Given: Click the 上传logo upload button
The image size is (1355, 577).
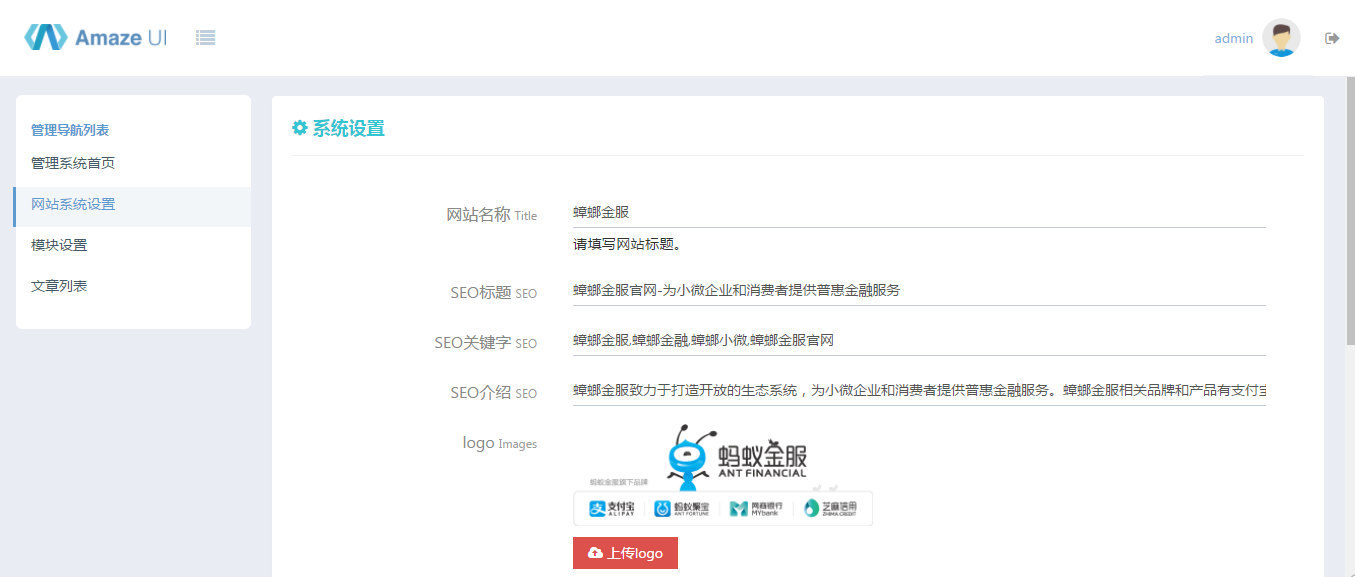Looking at the screenshot, I should 625,553.
